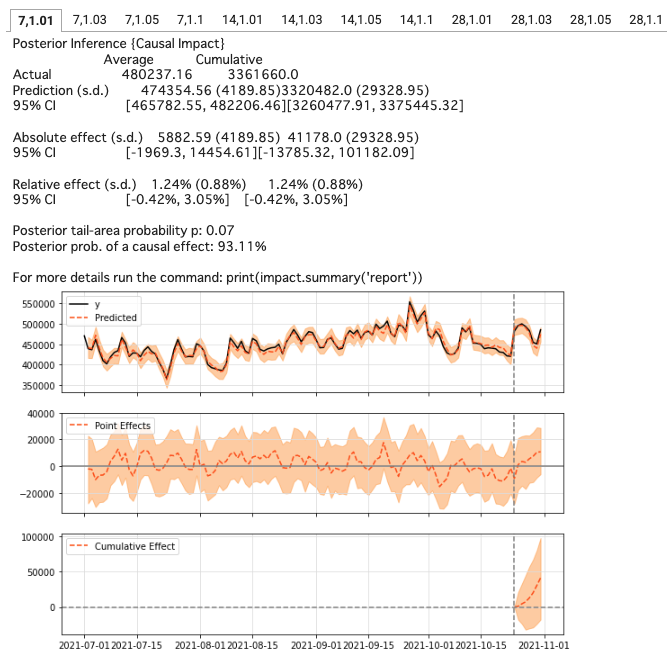The height and width of the screenshot is (657, 667).
Task: Switch to the 14,1.05 tab
Action: [x=361, y=20]
